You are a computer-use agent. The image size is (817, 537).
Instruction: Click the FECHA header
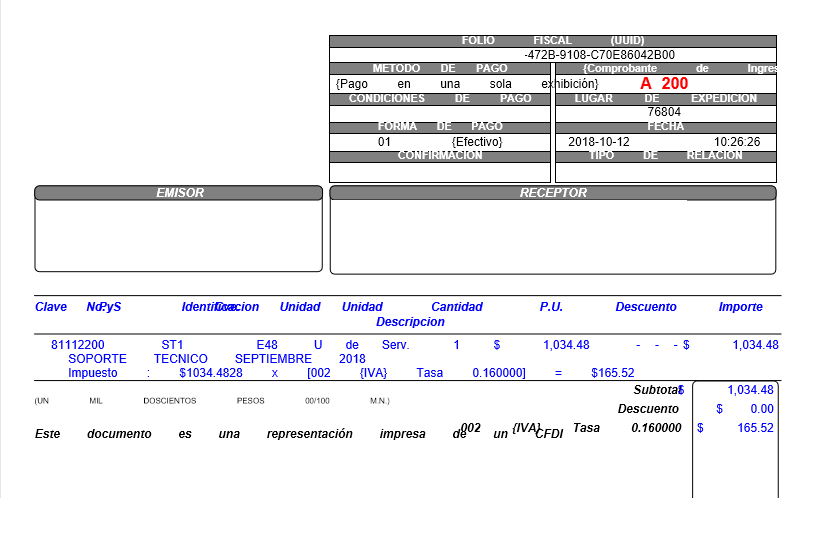666,127
